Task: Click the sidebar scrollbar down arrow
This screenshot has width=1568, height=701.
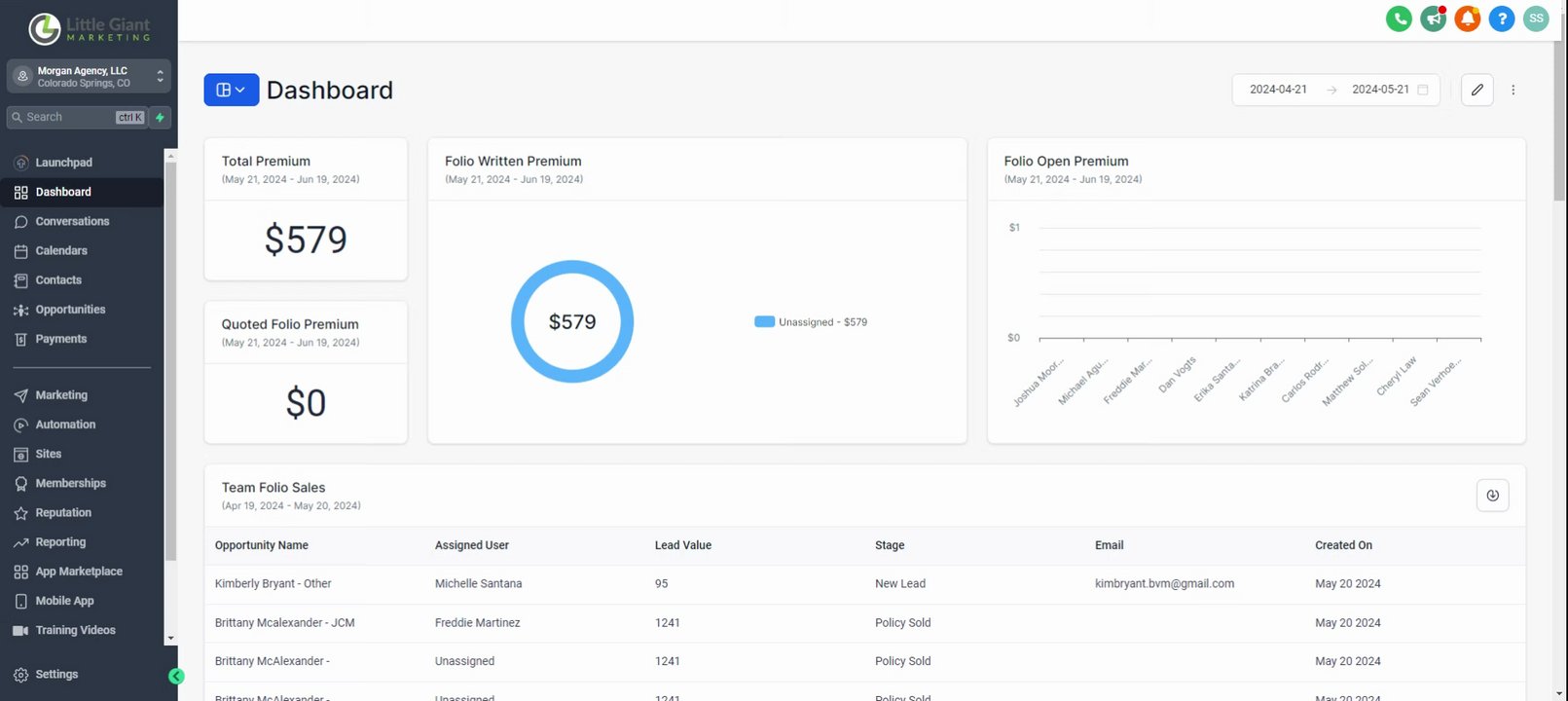Action: [170, 639]
